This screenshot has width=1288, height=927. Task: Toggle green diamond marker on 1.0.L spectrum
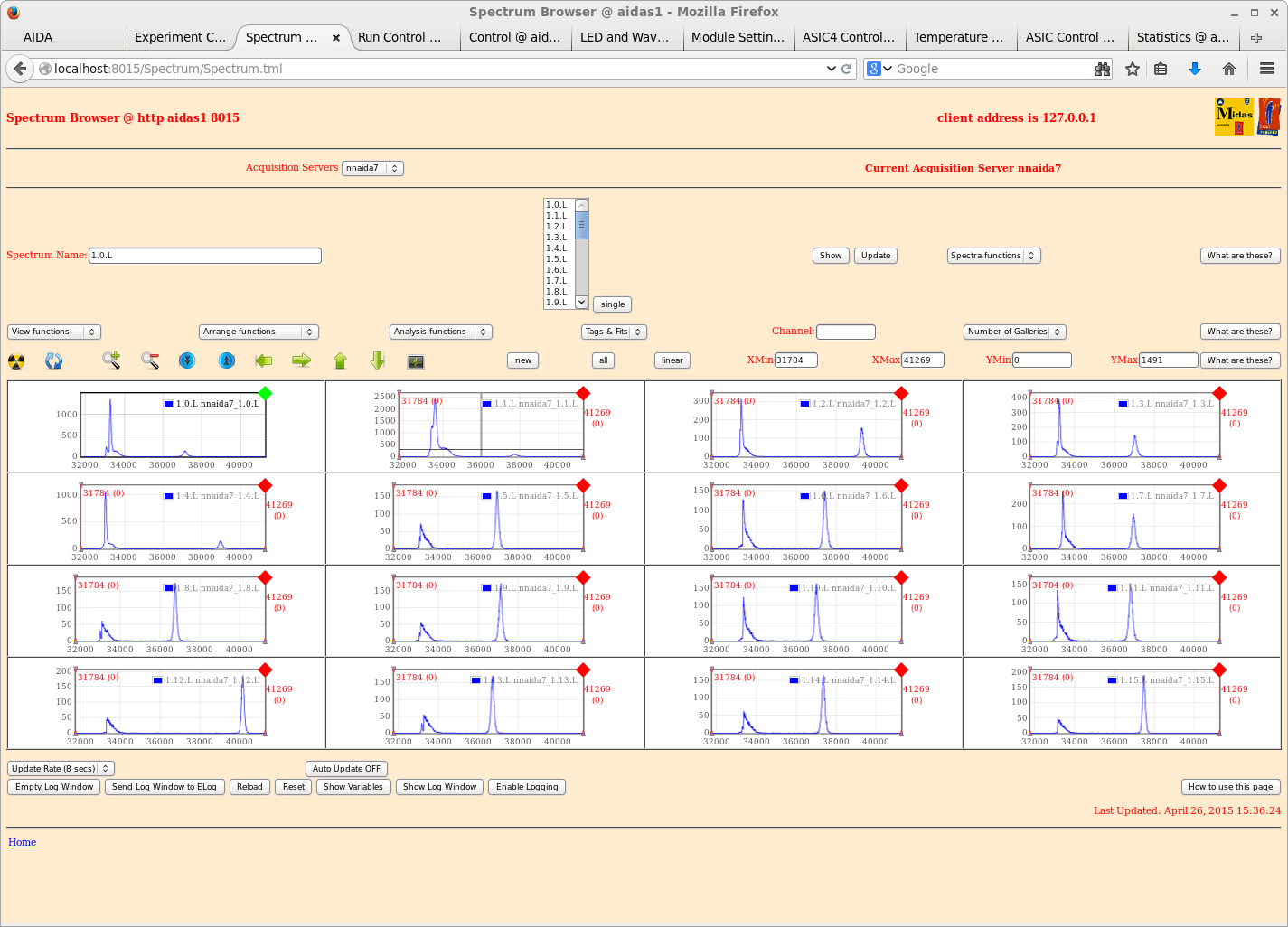(265, 393)
